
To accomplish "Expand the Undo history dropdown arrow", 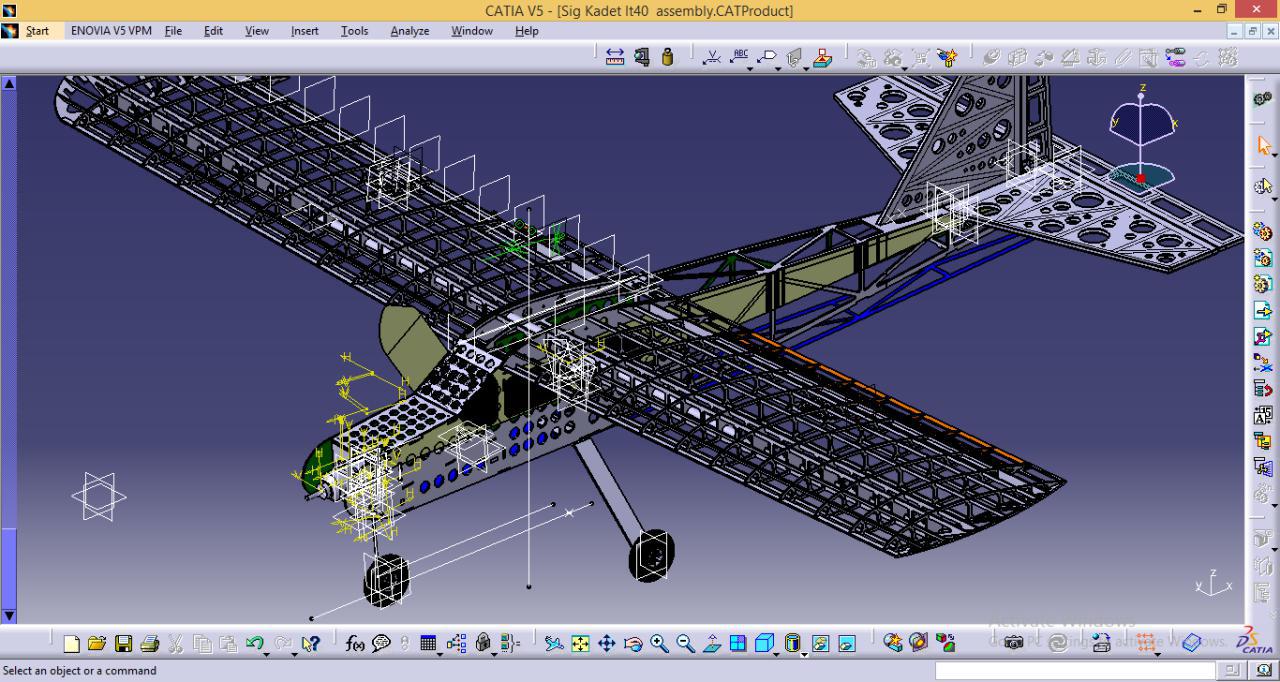I will 266,654.
